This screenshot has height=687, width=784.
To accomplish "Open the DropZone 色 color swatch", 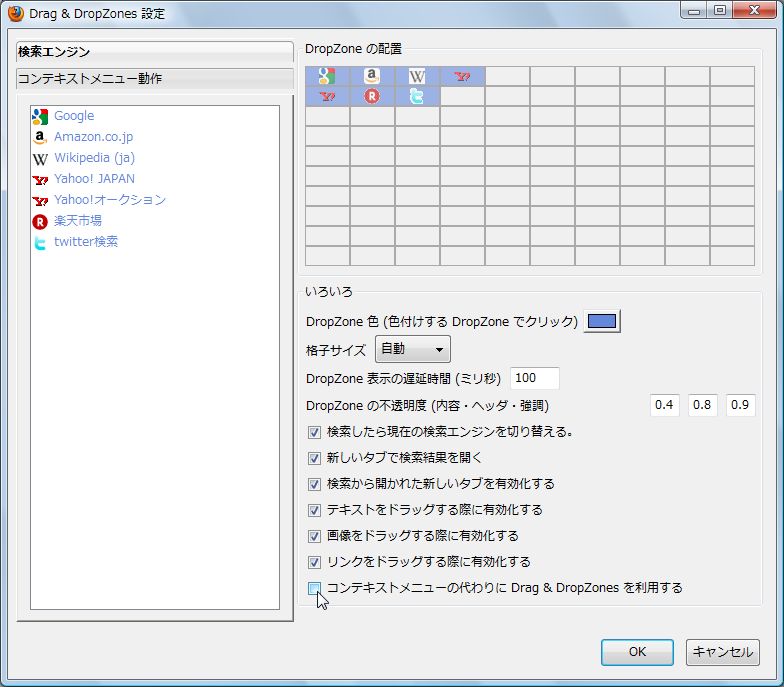I will click(602, 321).
